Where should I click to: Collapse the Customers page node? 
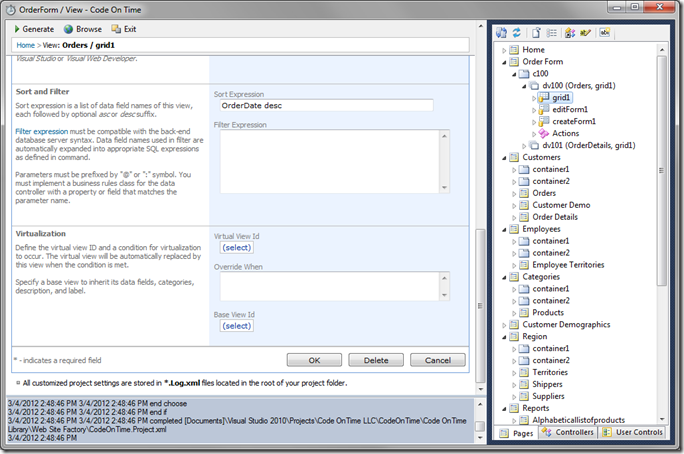pos(504,158)
